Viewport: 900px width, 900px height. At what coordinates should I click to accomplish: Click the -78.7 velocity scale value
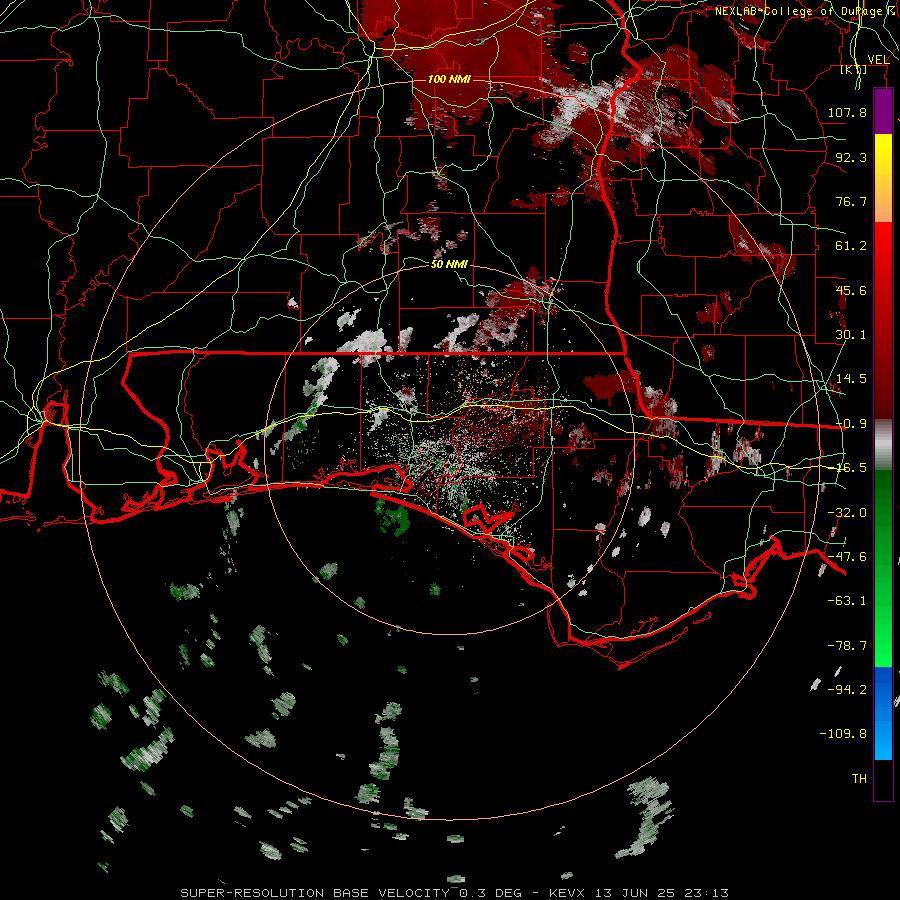click(x=847, y=646)
